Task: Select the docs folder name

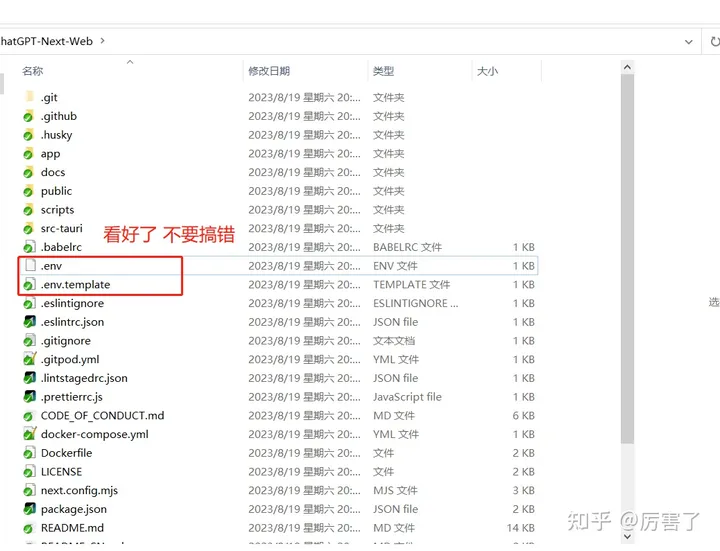Action: point(53,172)
